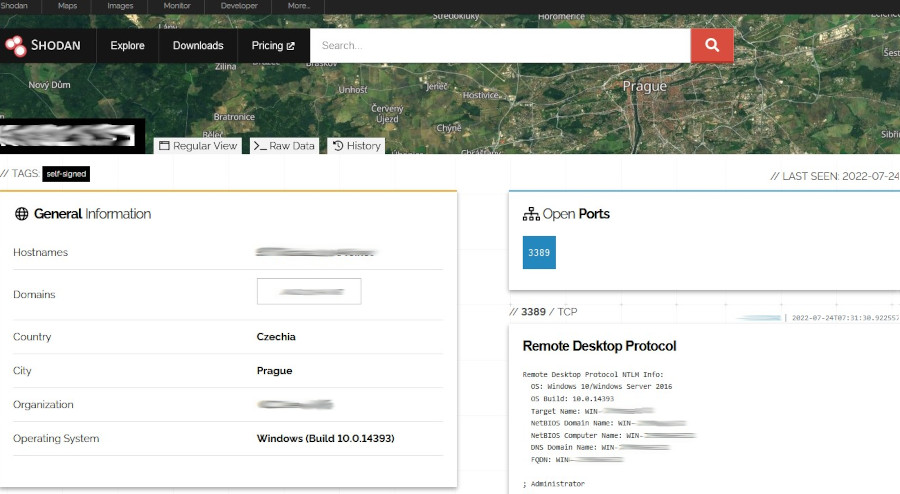Open the Shodan top bar link
The image size is (900, 494).
coord(14,6)
